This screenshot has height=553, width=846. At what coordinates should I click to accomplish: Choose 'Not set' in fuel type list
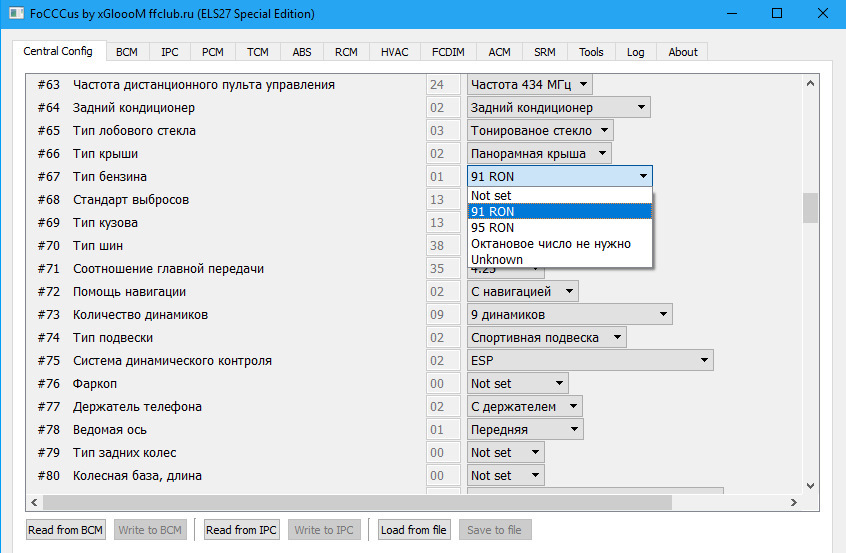click(560, 195)
